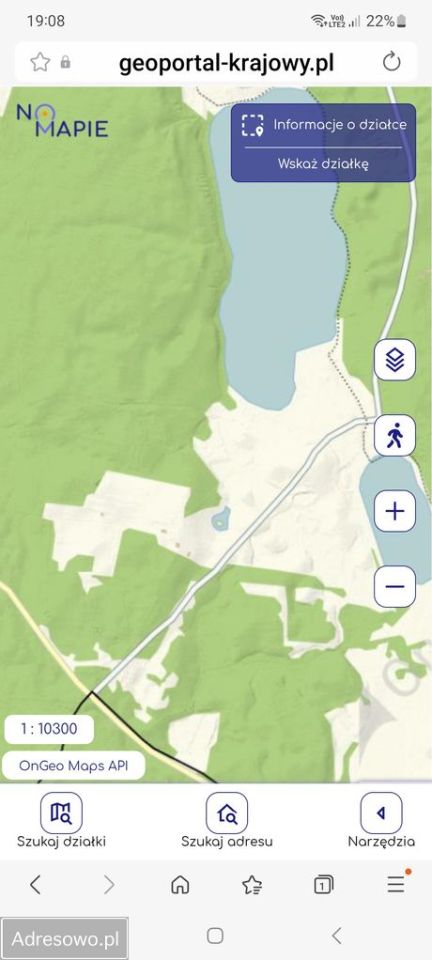This screenshot has width=432, height=960.
Task: Open browser home page icon
Action: (x=180, y=884)
